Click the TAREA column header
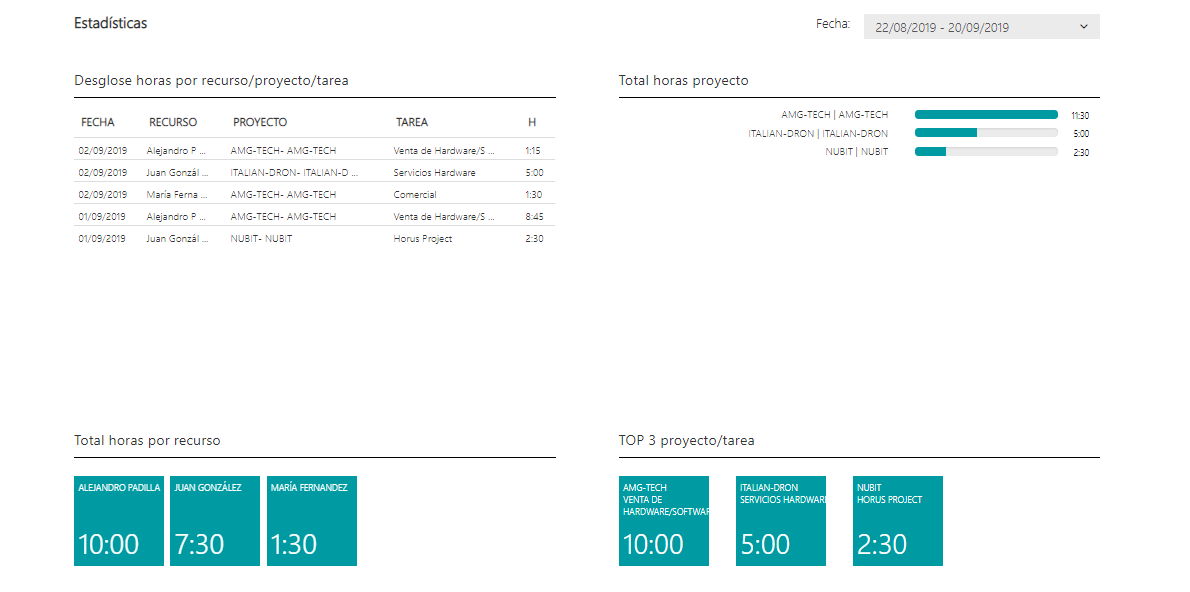1190x592 pixels. coord(412,122)
